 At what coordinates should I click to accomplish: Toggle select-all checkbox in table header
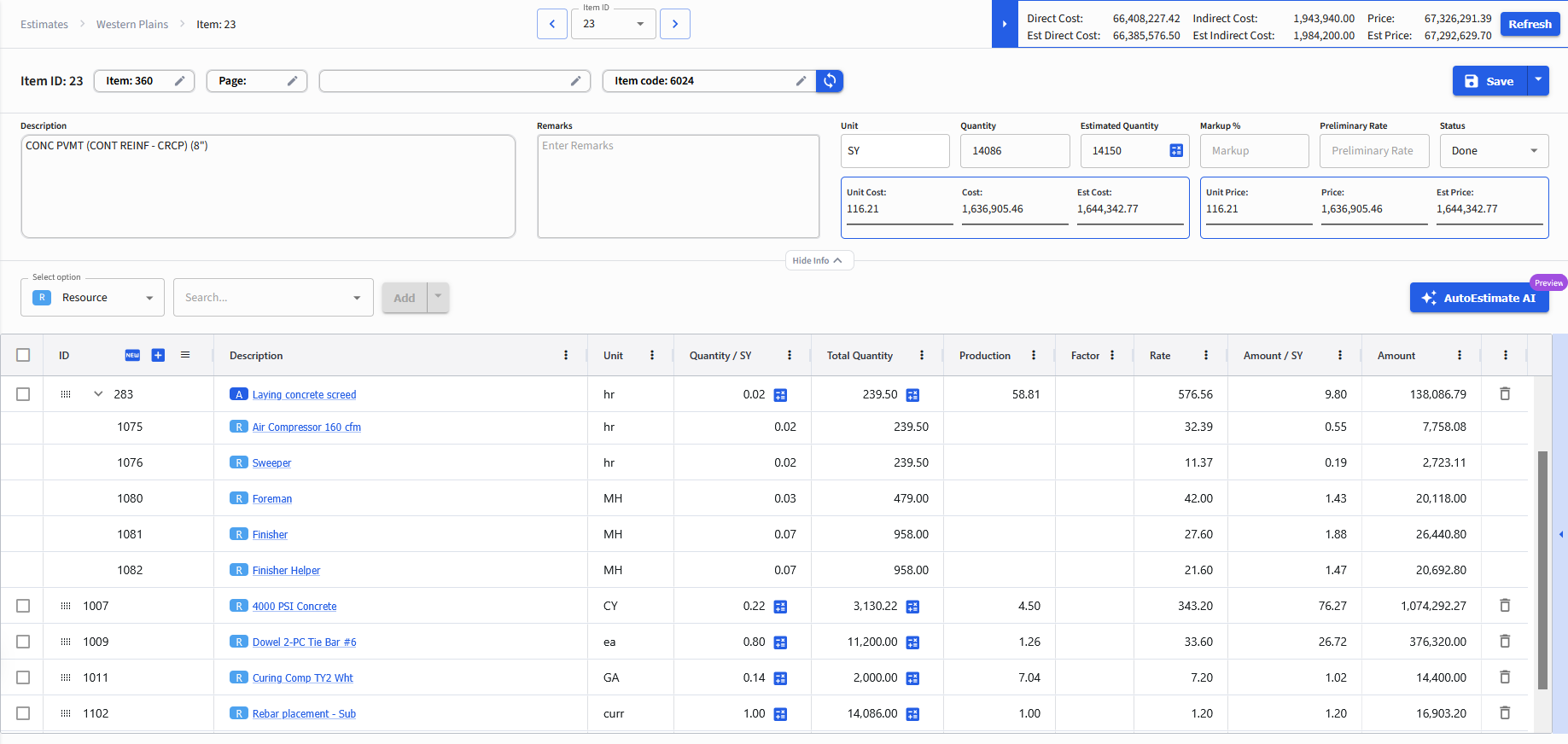pyautogui.click(x=23, y=355)
